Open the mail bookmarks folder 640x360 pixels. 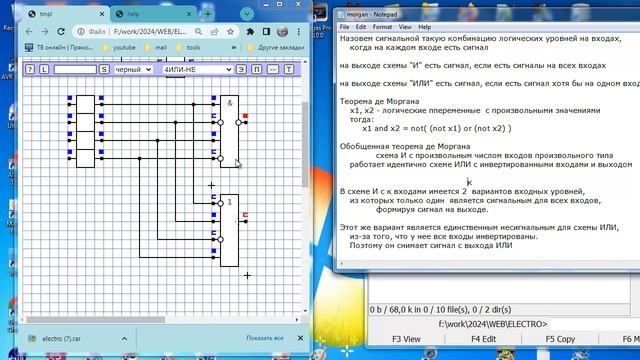(156, 47)
